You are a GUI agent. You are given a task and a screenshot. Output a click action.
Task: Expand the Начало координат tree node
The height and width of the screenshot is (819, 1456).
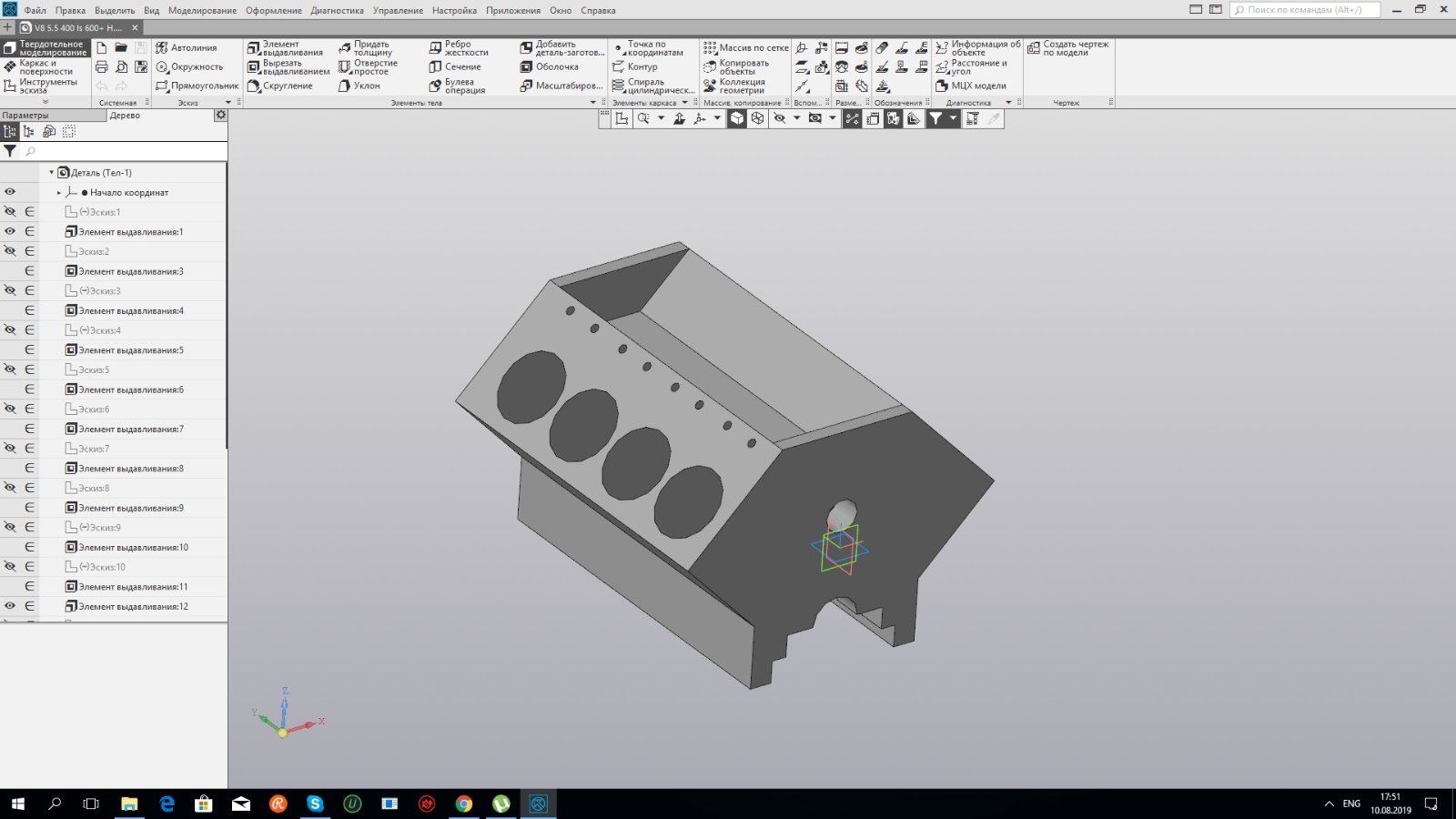(59, 193)
